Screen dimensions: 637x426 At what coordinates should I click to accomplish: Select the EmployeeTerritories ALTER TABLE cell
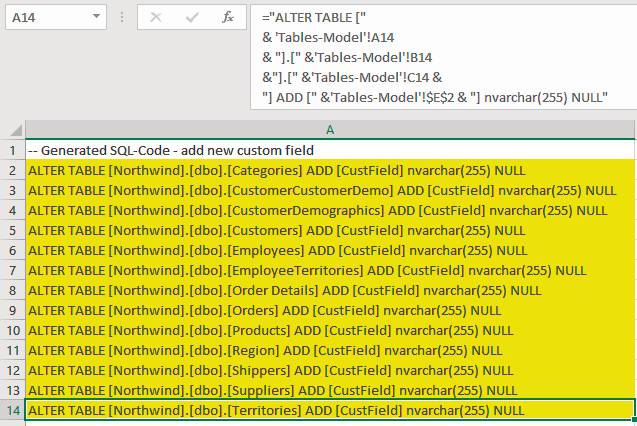[x=330, y=270]
